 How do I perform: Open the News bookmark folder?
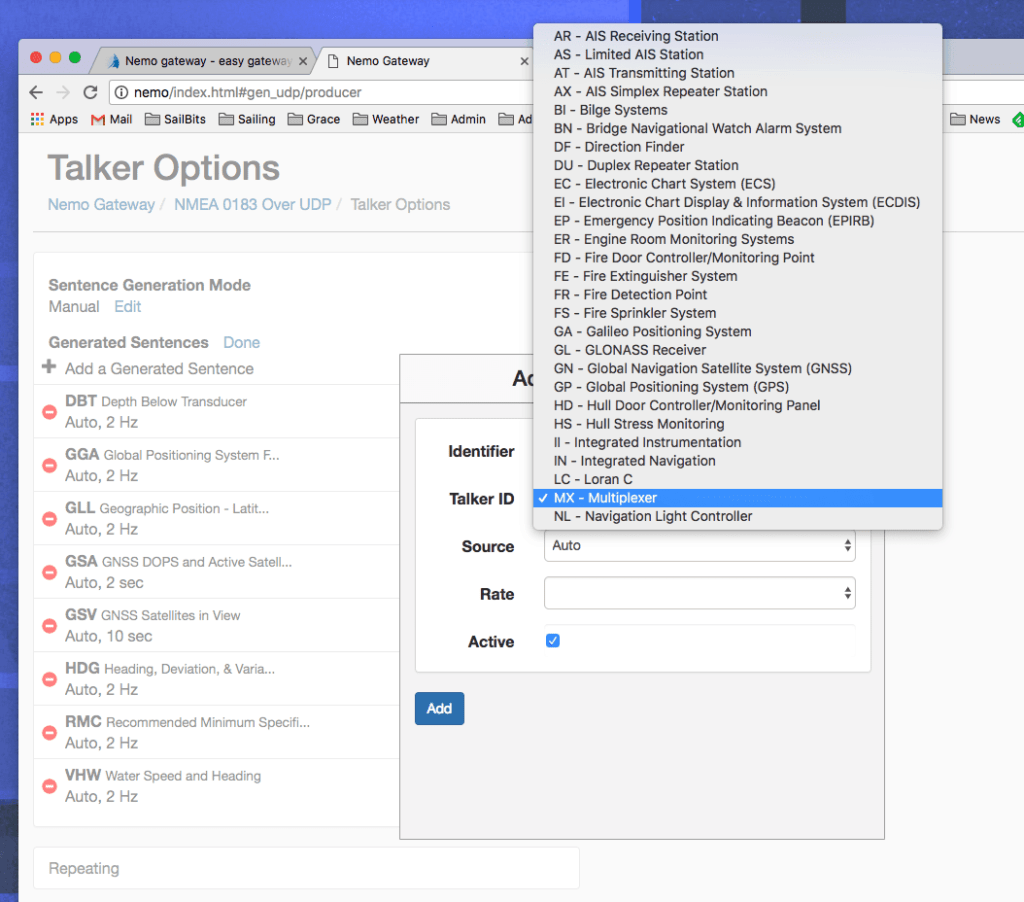(x=975, y=120)
